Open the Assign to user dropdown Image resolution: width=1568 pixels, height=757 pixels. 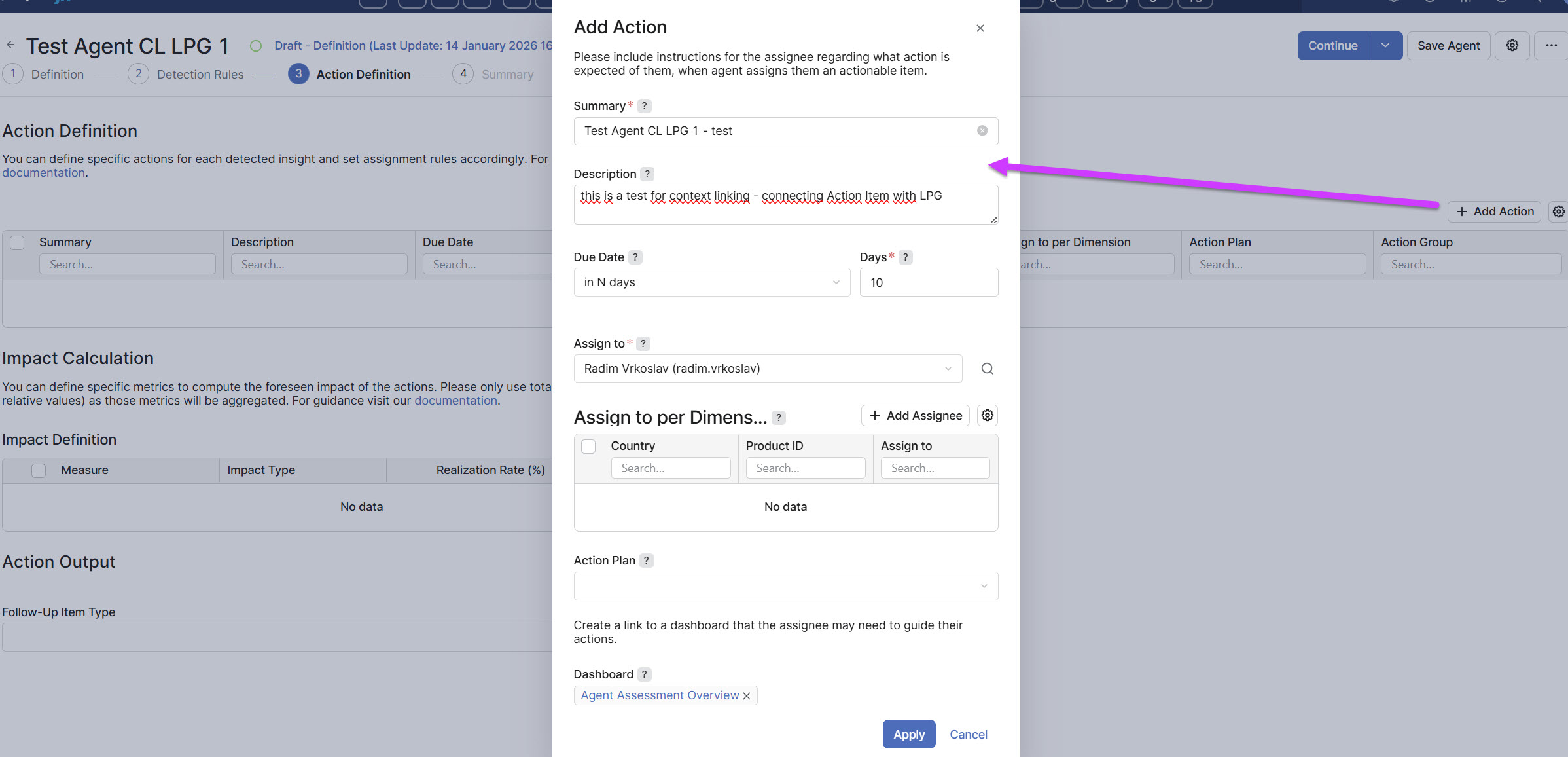(767, 369)
